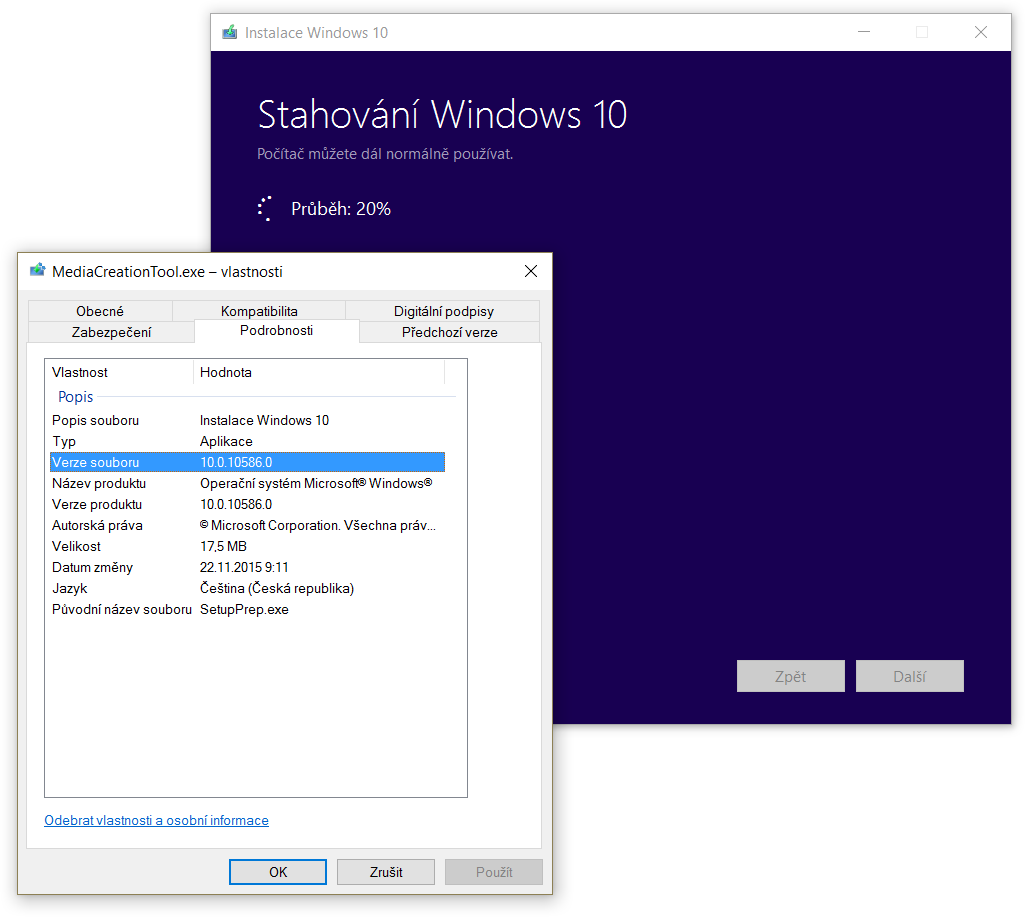This screenshot has width=1025, height=917.
Task: Select the 'Jazyk' property row
Action: coord(247,588)
